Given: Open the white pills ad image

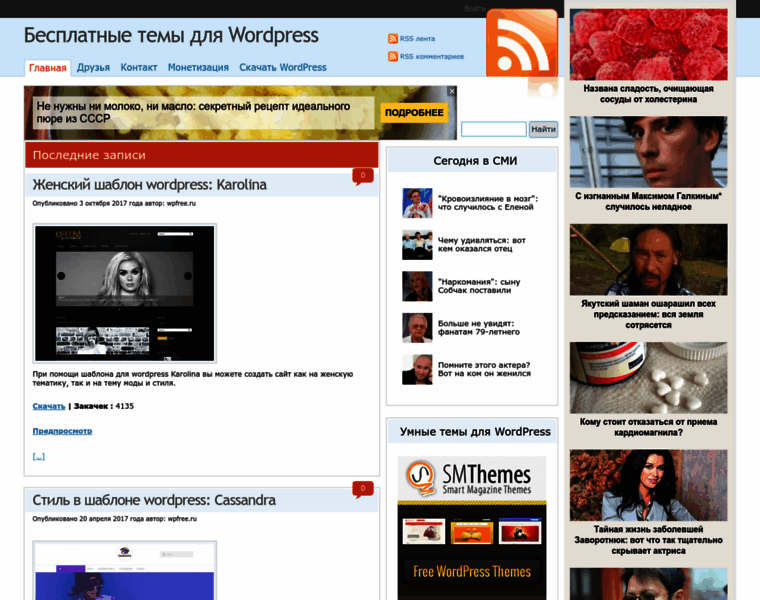Looking at the screenshot, I should (x=649, y=378).
